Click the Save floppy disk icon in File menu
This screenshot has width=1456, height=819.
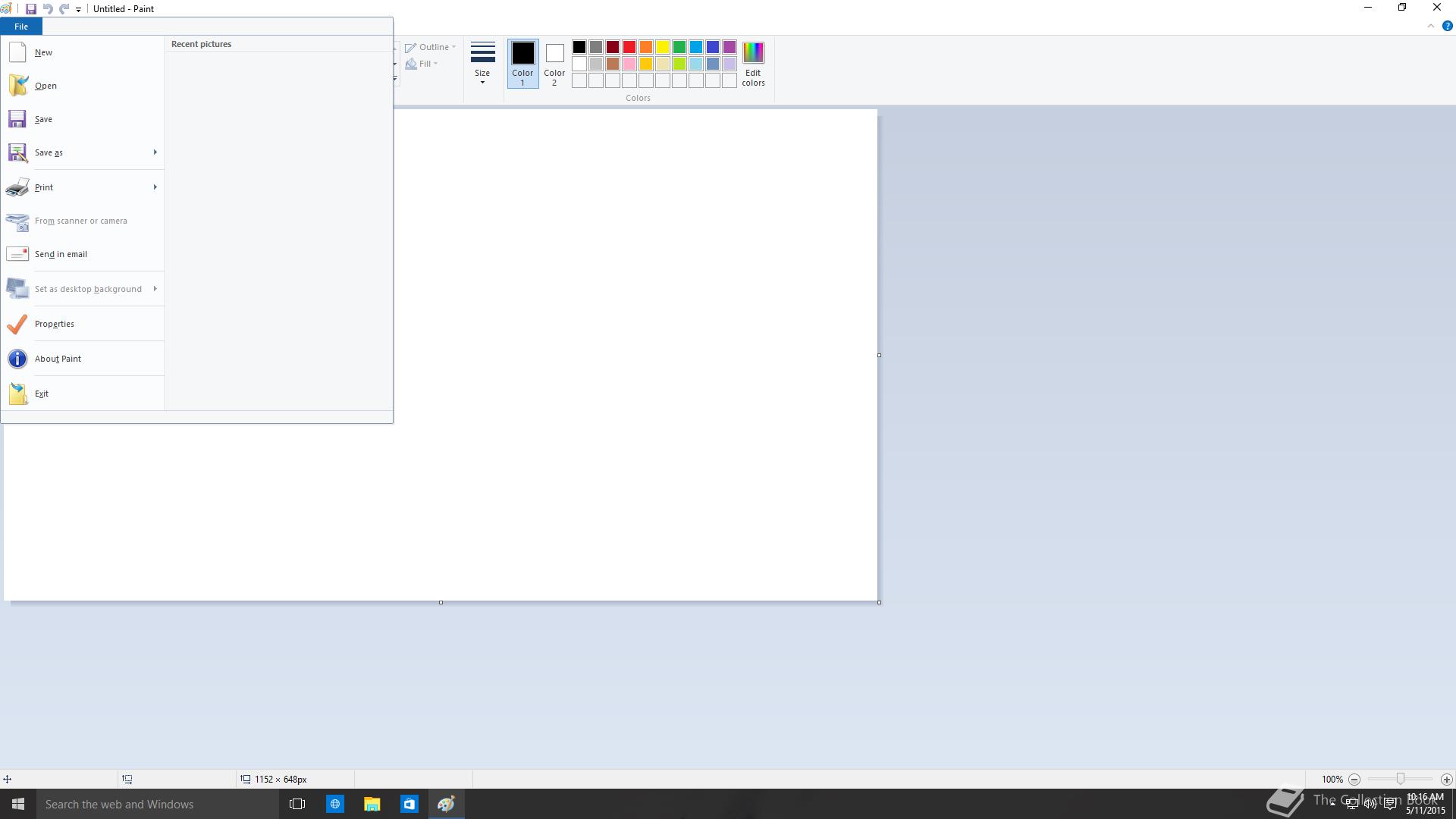coord(17,119)
